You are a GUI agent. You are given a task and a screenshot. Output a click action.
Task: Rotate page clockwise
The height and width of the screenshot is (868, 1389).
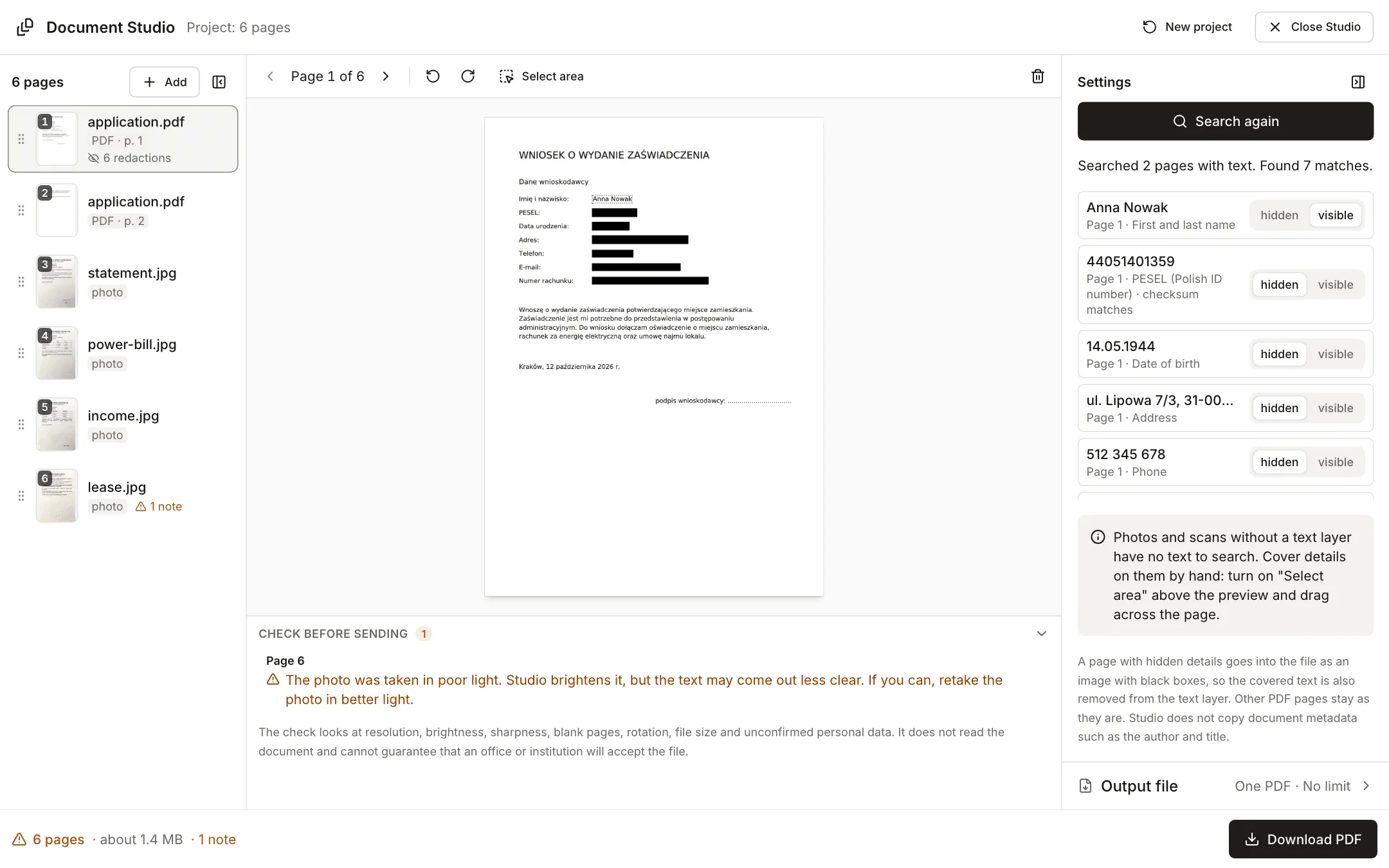468,77
